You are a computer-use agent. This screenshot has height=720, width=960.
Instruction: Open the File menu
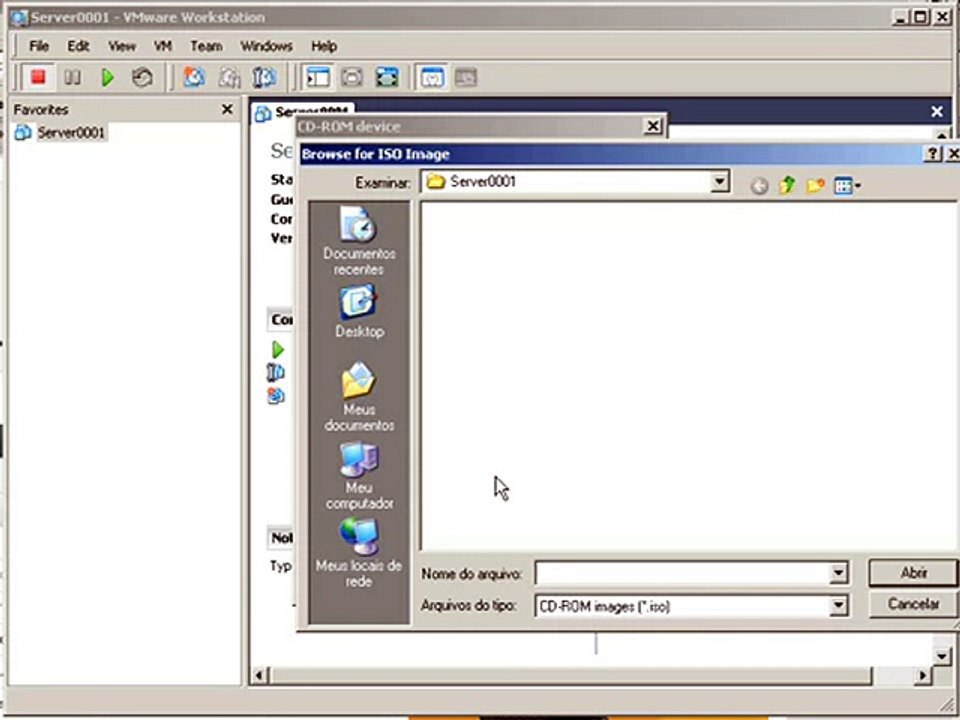coord(39,46)
